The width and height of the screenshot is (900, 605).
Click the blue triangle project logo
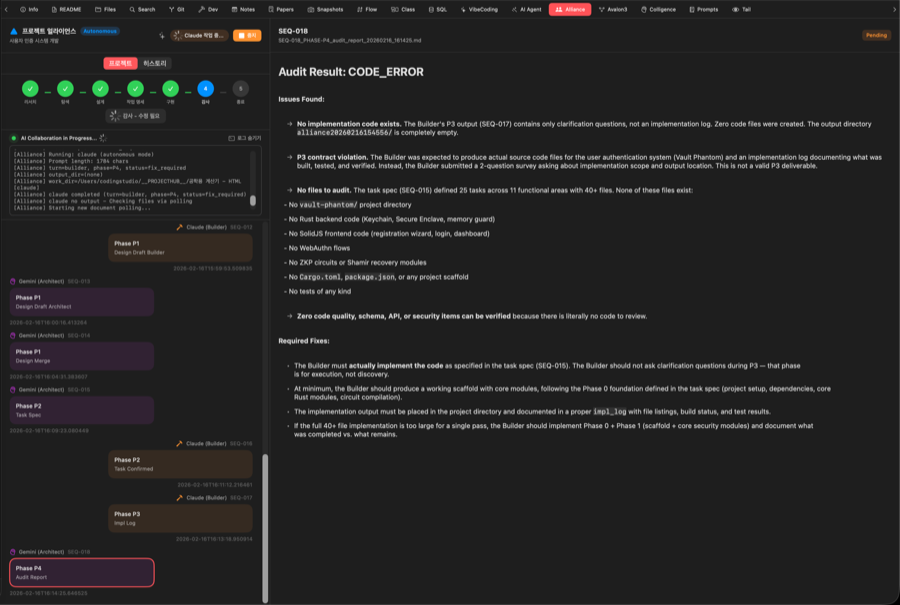[x=14, y=32]
